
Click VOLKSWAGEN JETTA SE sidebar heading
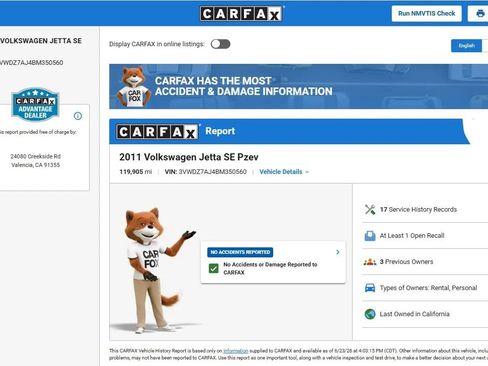pyautogui.click(x=41, y=41)
